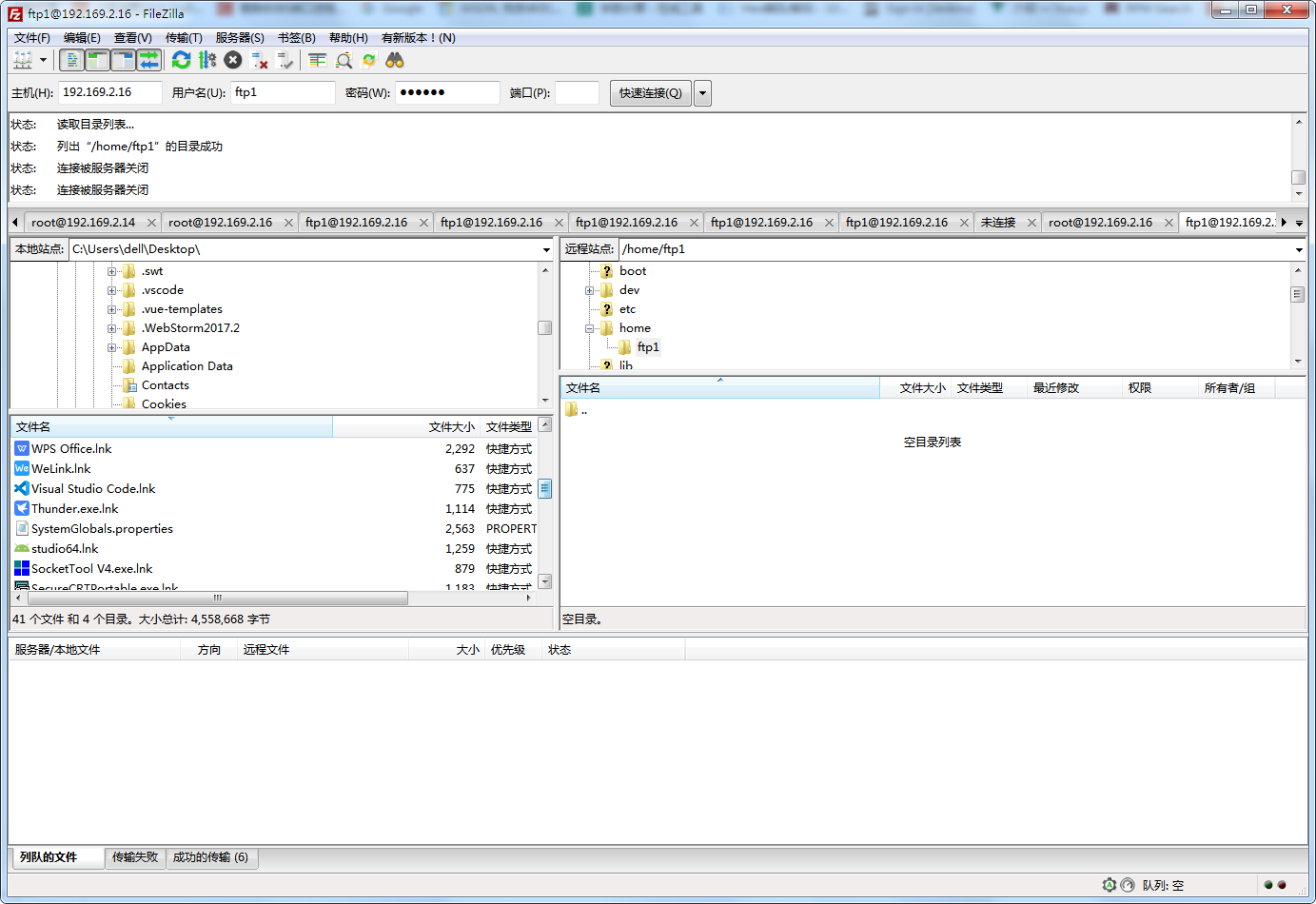The image size is (1316, 904).
Task: Click the 端口 port field
Action: 578,92
